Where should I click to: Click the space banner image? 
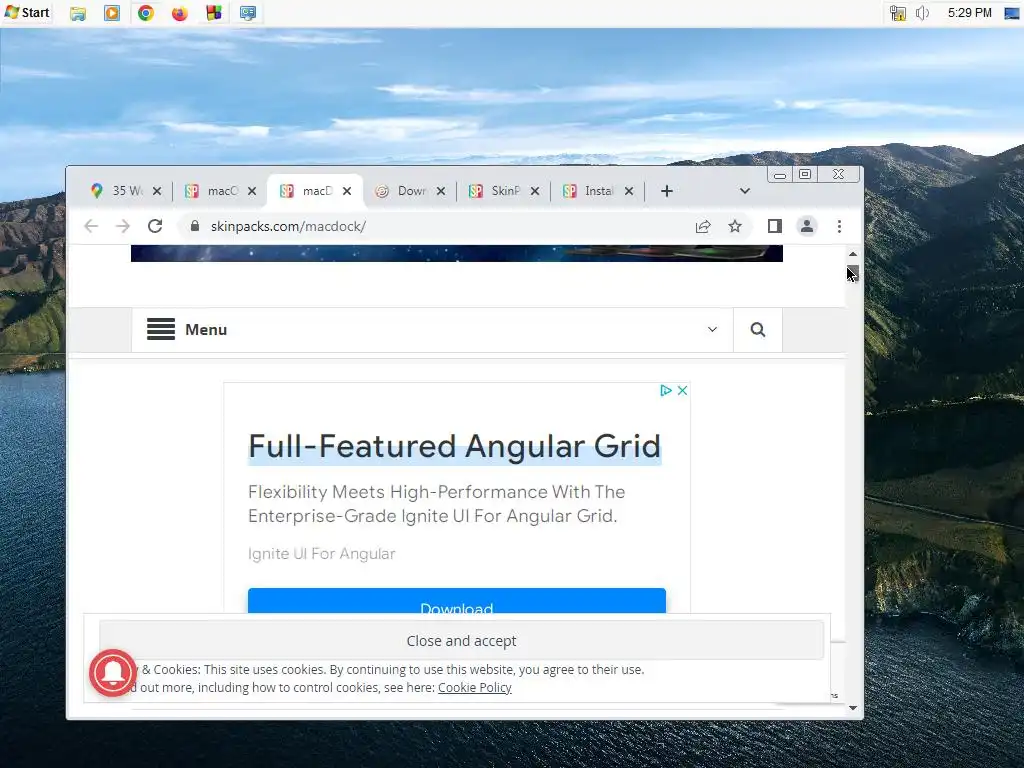(456, 253)
